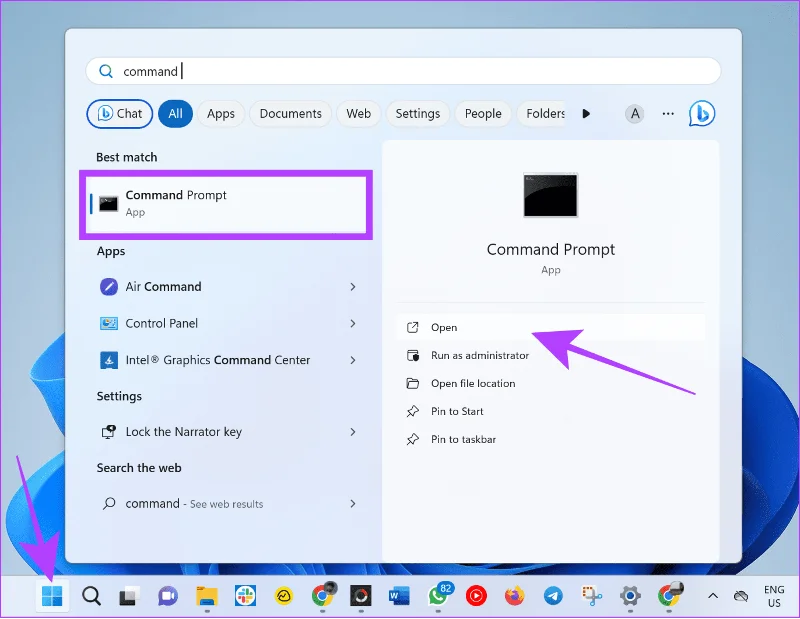
Task: Open WhatsApp with the 82 badge
Action: coord(439,595)
